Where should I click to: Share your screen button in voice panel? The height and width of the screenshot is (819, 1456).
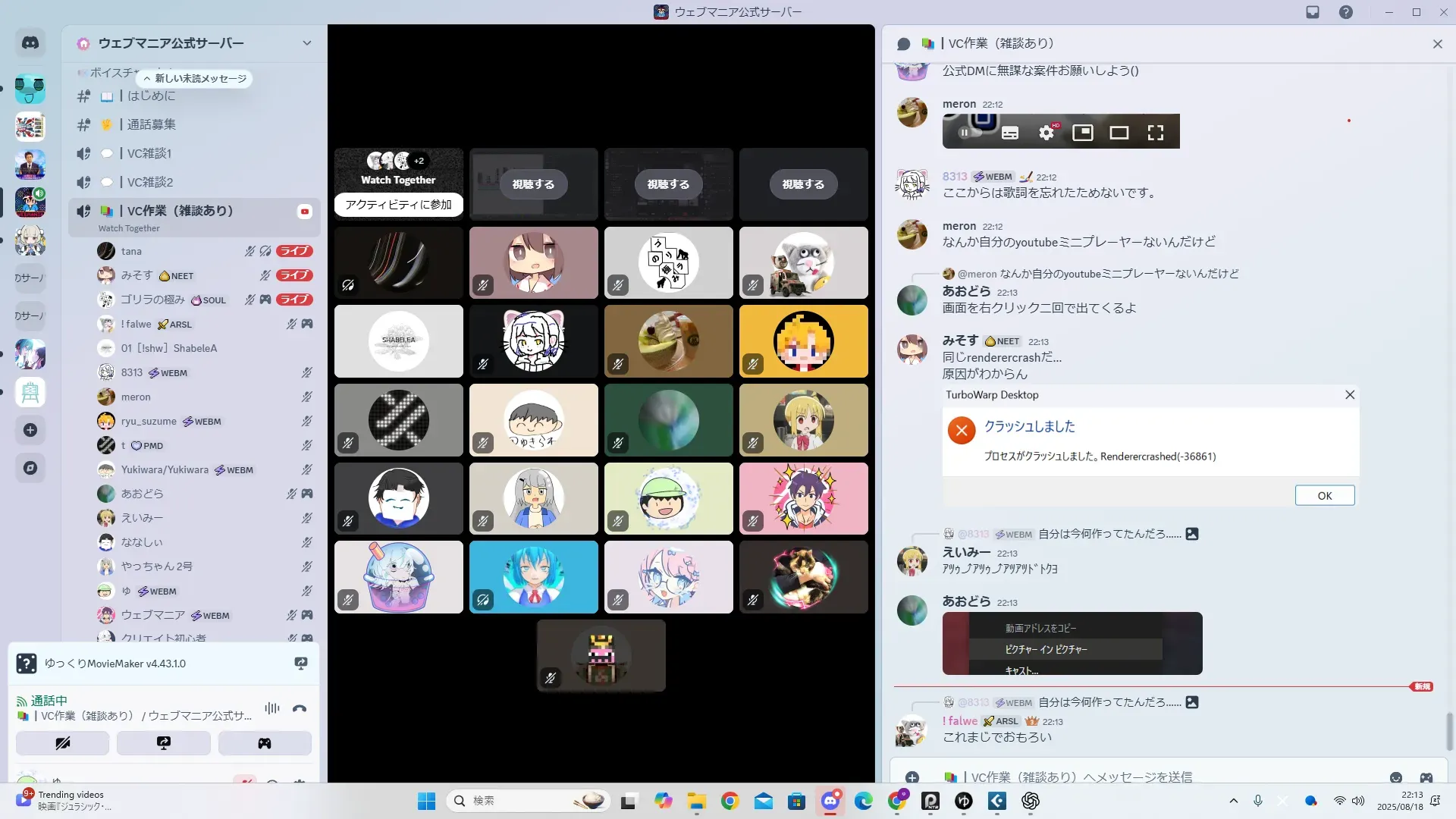[164, 743]
